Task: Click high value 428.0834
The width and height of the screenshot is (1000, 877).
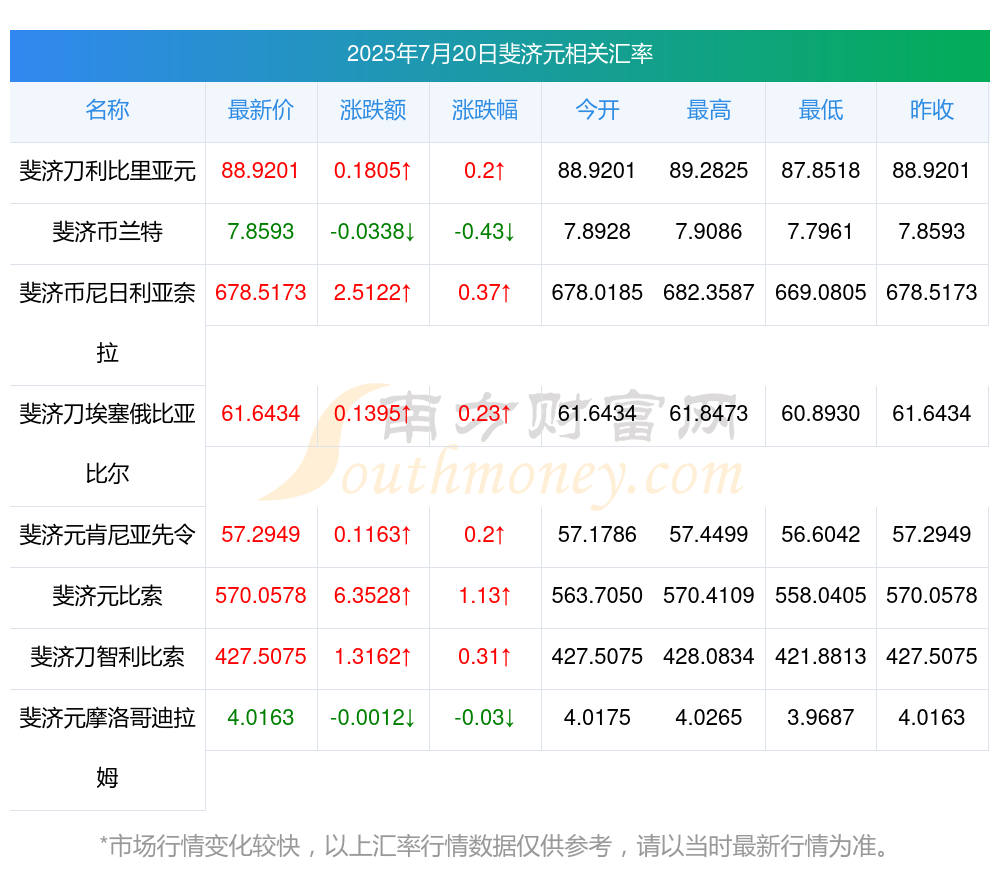Action: (709, 656)
